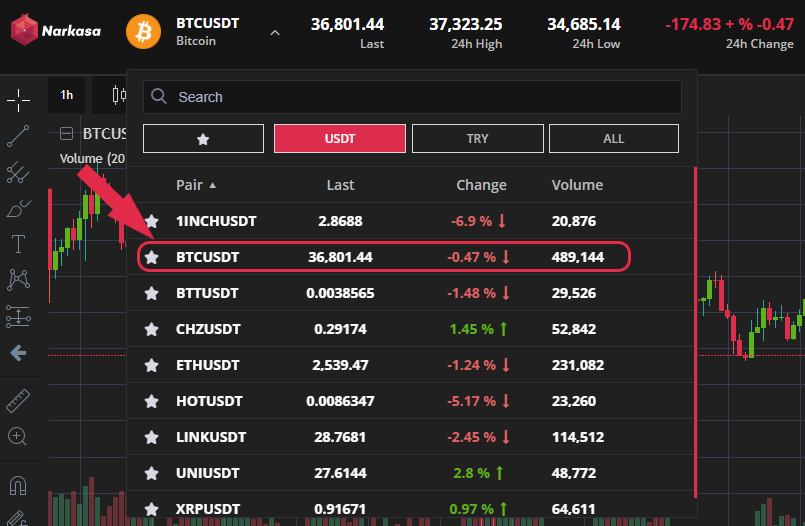The height and width of the screenshot is (526, 805).
Task: Select the brush drawing tool
Action: click(x=18, y=208)
